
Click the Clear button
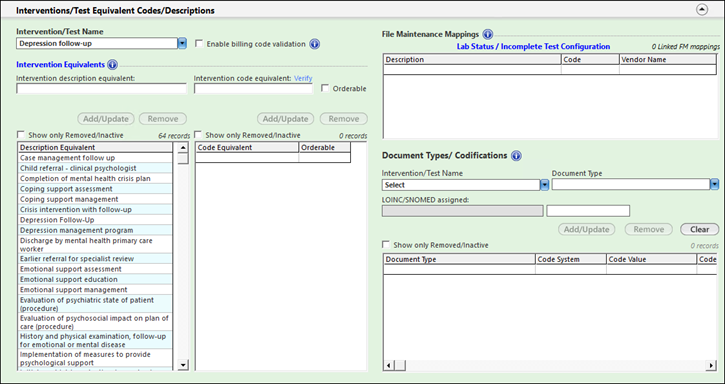tap(699, 229)
